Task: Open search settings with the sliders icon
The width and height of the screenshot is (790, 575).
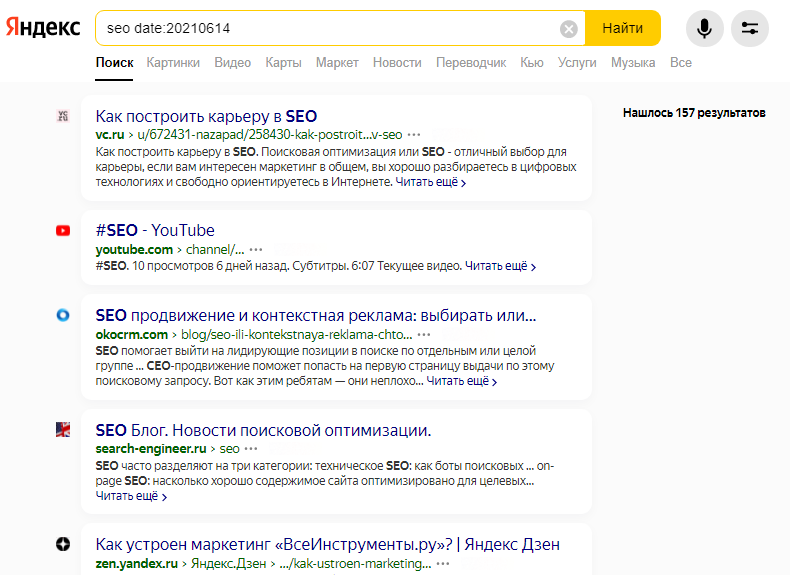Action: 750,28
